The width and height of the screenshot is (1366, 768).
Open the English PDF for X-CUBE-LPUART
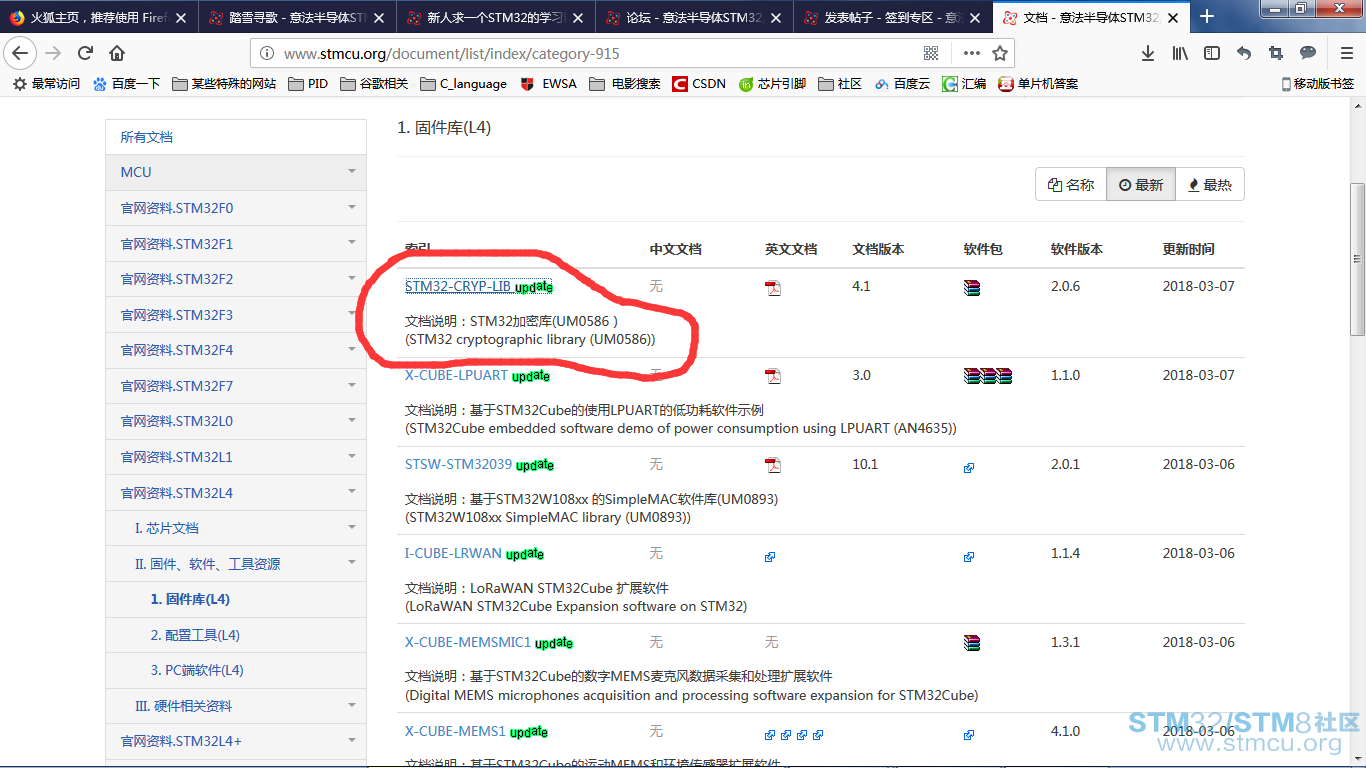click(x=773, y=376)
